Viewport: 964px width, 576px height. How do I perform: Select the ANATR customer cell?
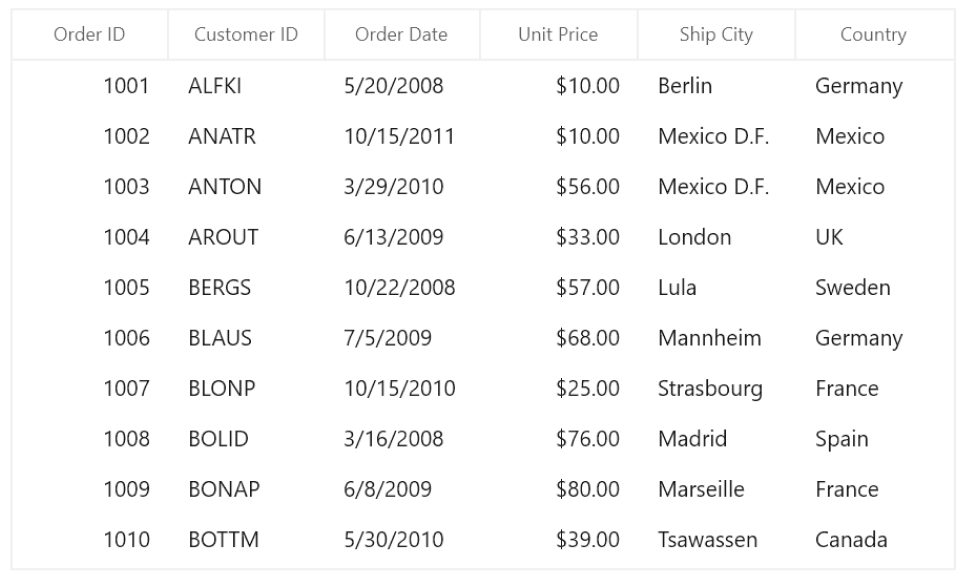point(222,136)
